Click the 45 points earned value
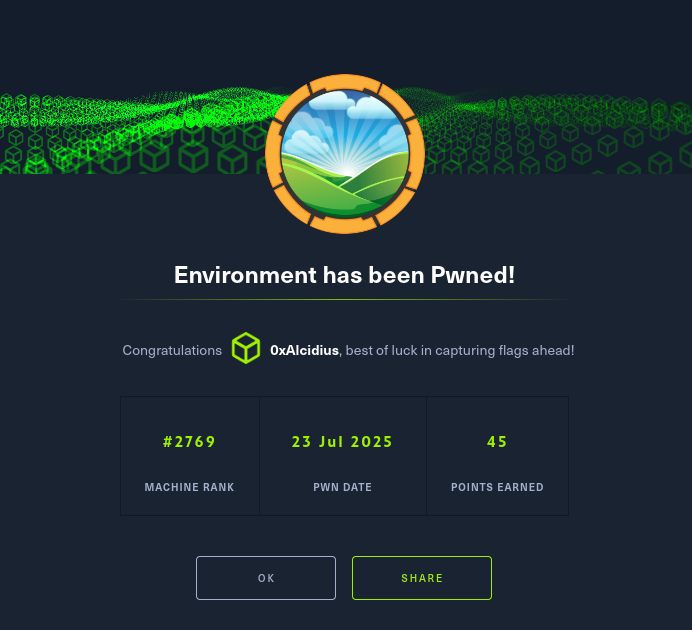This screenshot has width=692, height=630. (x=497, y=442)
